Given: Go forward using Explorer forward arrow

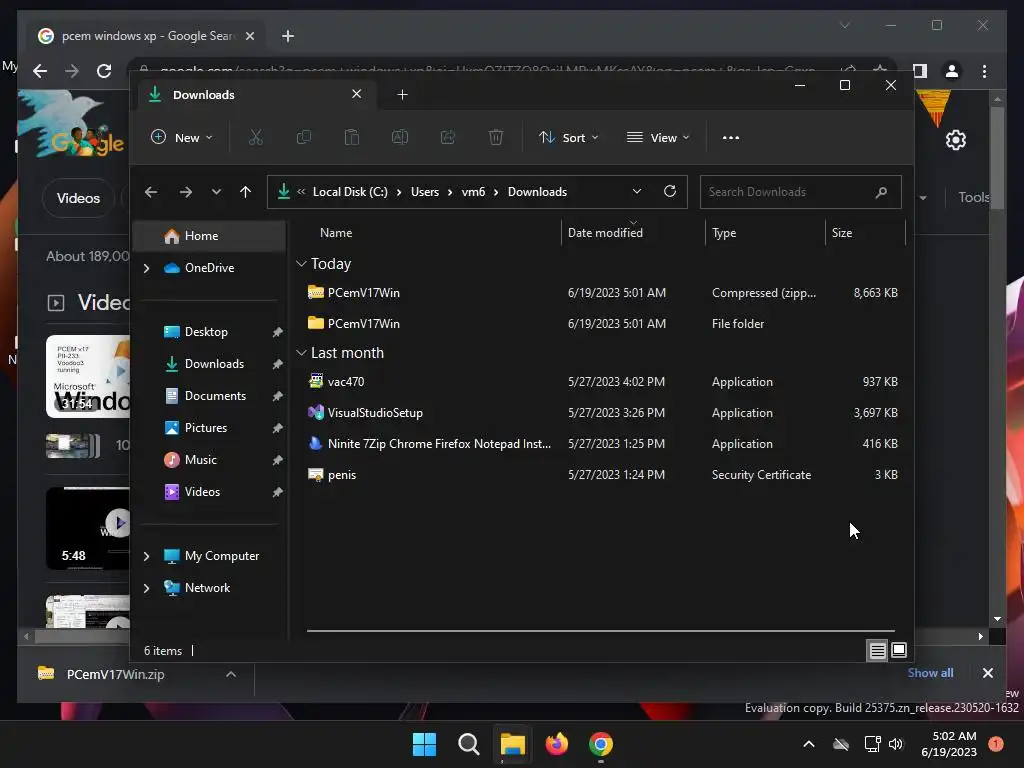Looking at the screenshot, I should click(x=185, y=192).
